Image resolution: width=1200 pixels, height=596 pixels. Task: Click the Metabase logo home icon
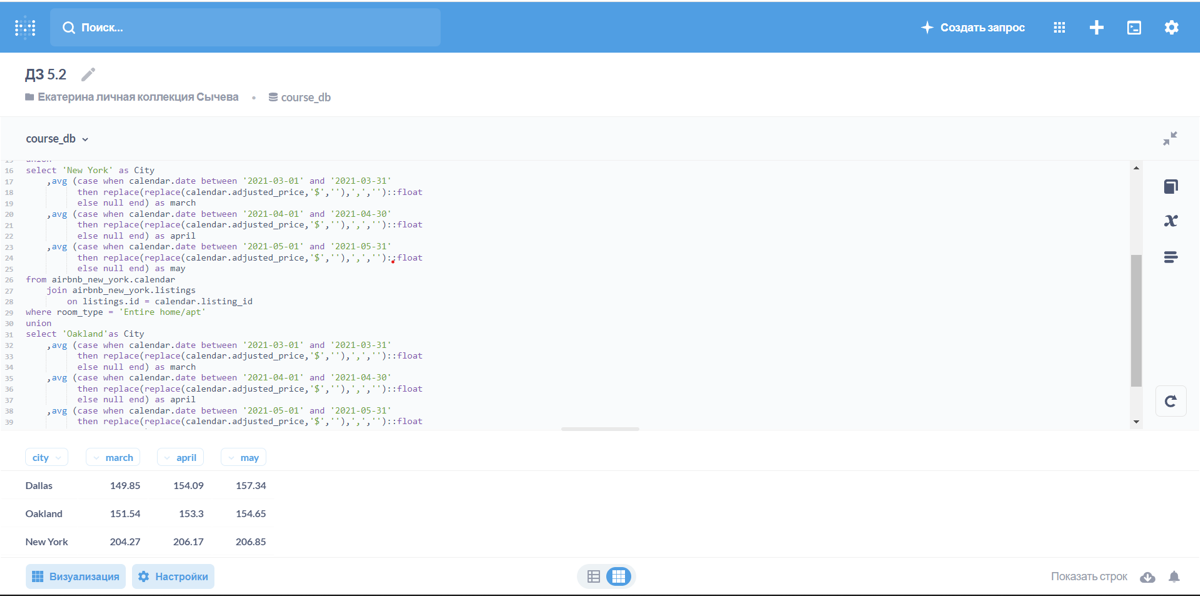[25, 28]
